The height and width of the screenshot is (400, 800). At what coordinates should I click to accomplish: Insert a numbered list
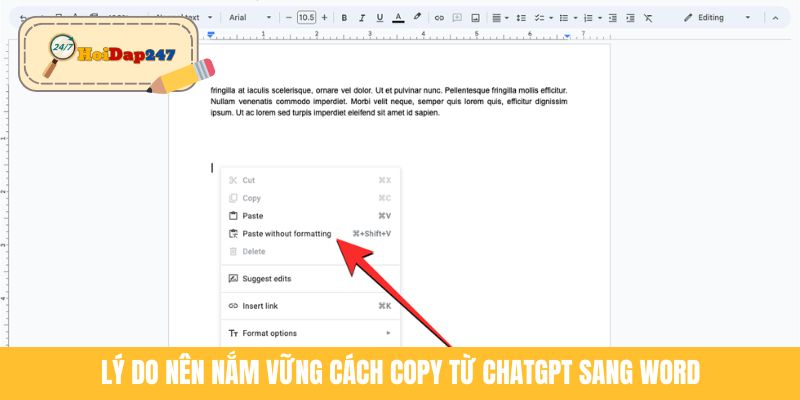[x=588, y=17]
